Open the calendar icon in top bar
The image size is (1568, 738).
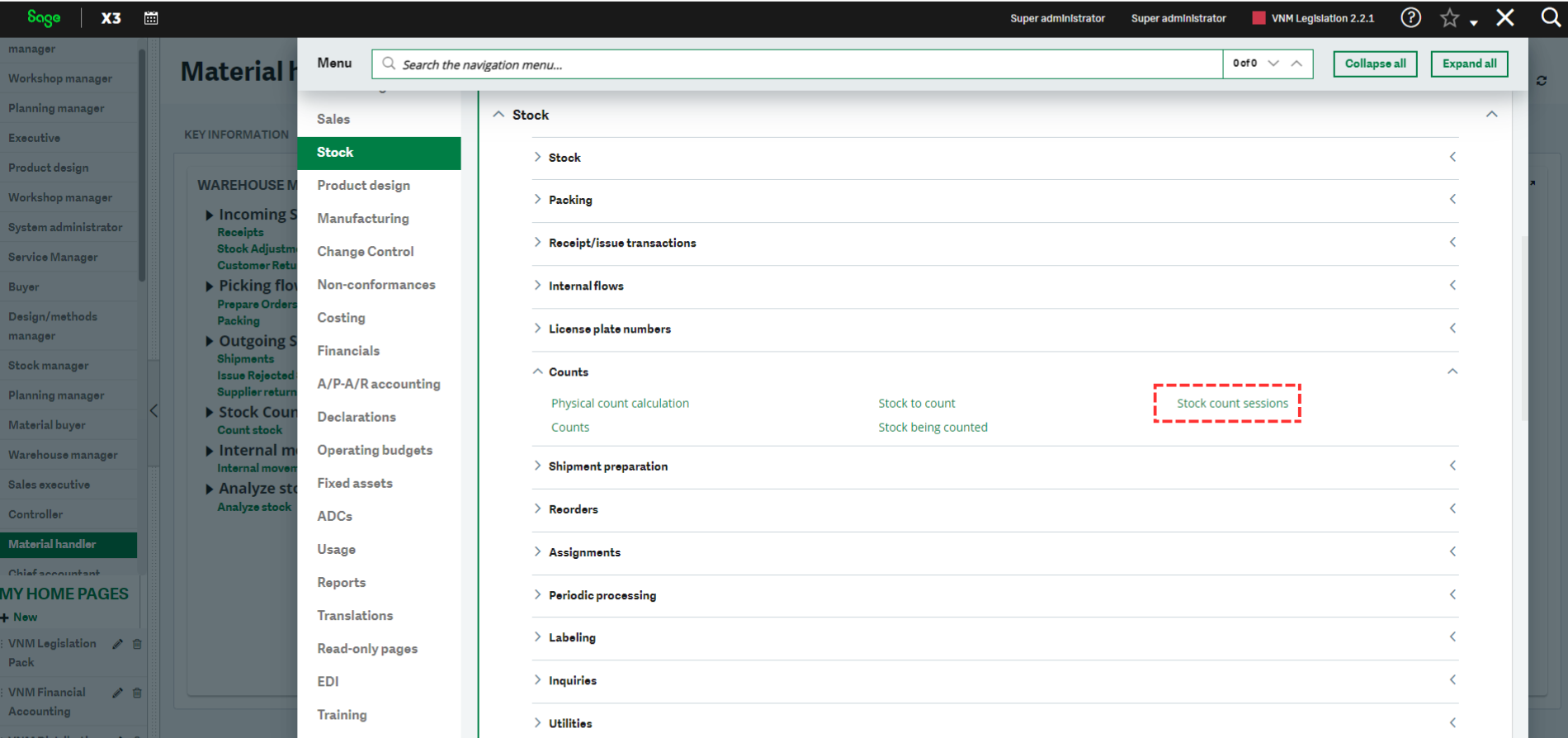pos(151,18)
